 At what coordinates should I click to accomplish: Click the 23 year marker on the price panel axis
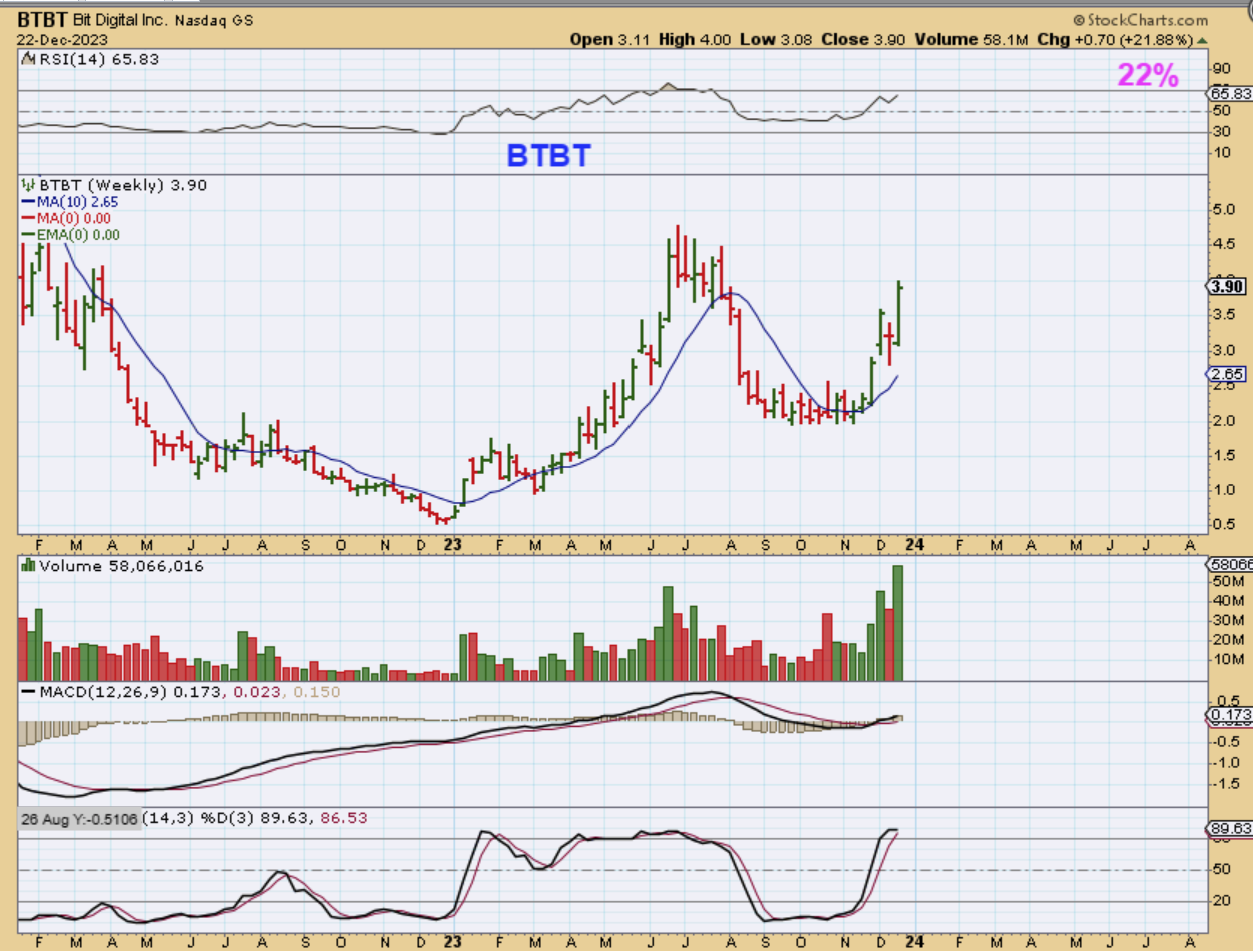point(453,545)
